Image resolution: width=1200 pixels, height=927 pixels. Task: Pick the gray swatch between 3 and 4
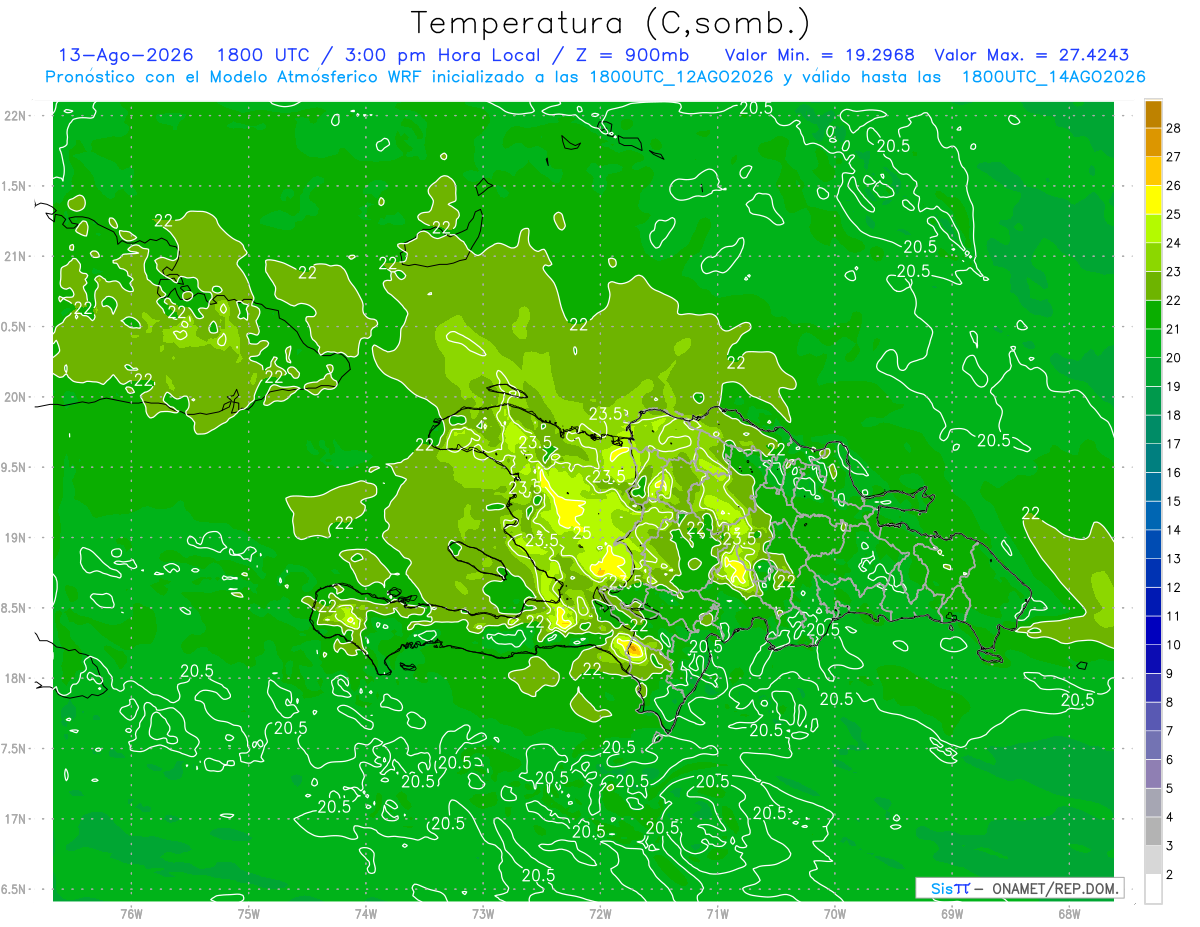[1153, 832]
